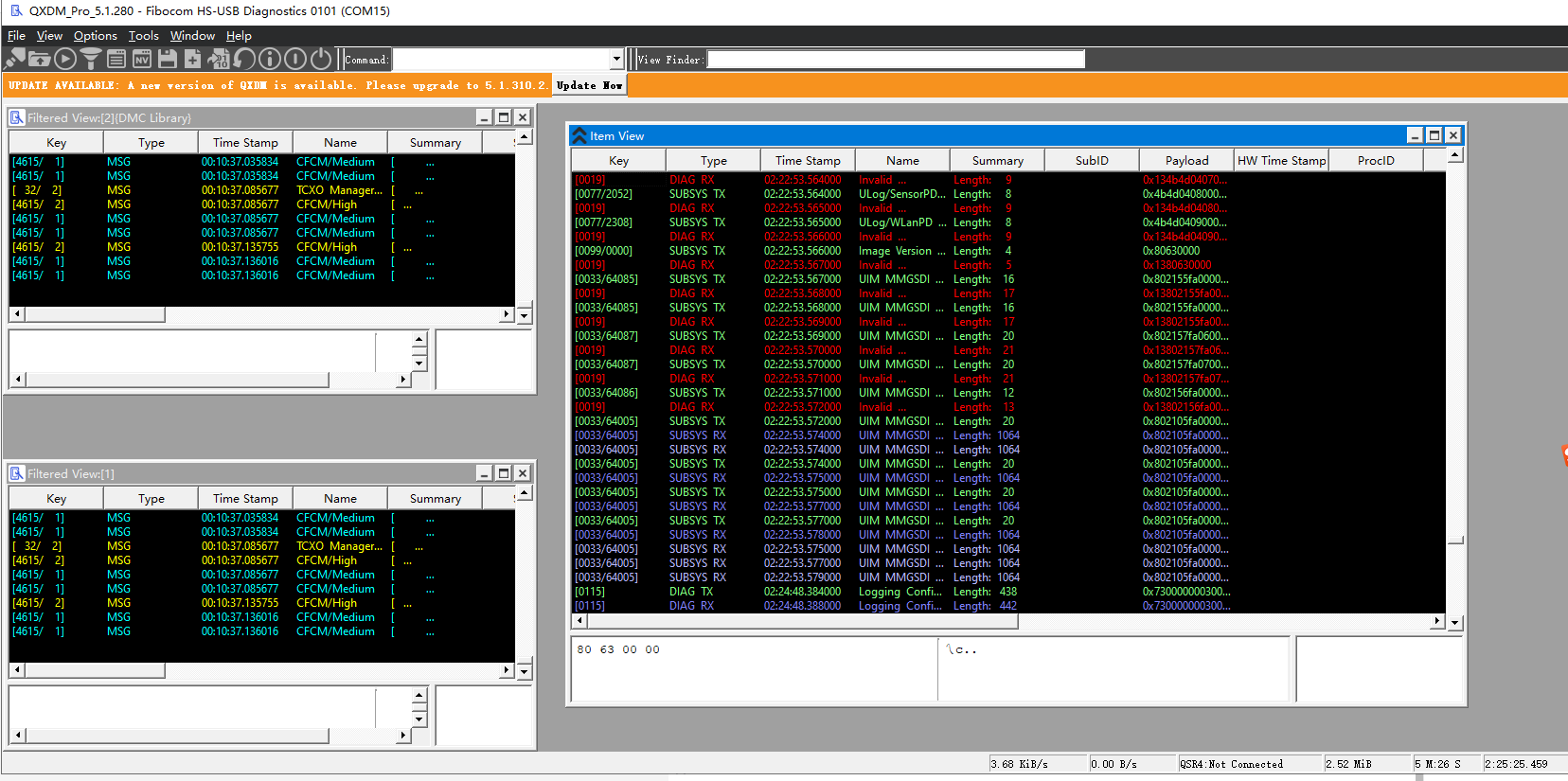This screenshot has height=781, width=1568.
Task: Select the ULog/SensorPD row in Item View
Action: [x=1008, y=194]
